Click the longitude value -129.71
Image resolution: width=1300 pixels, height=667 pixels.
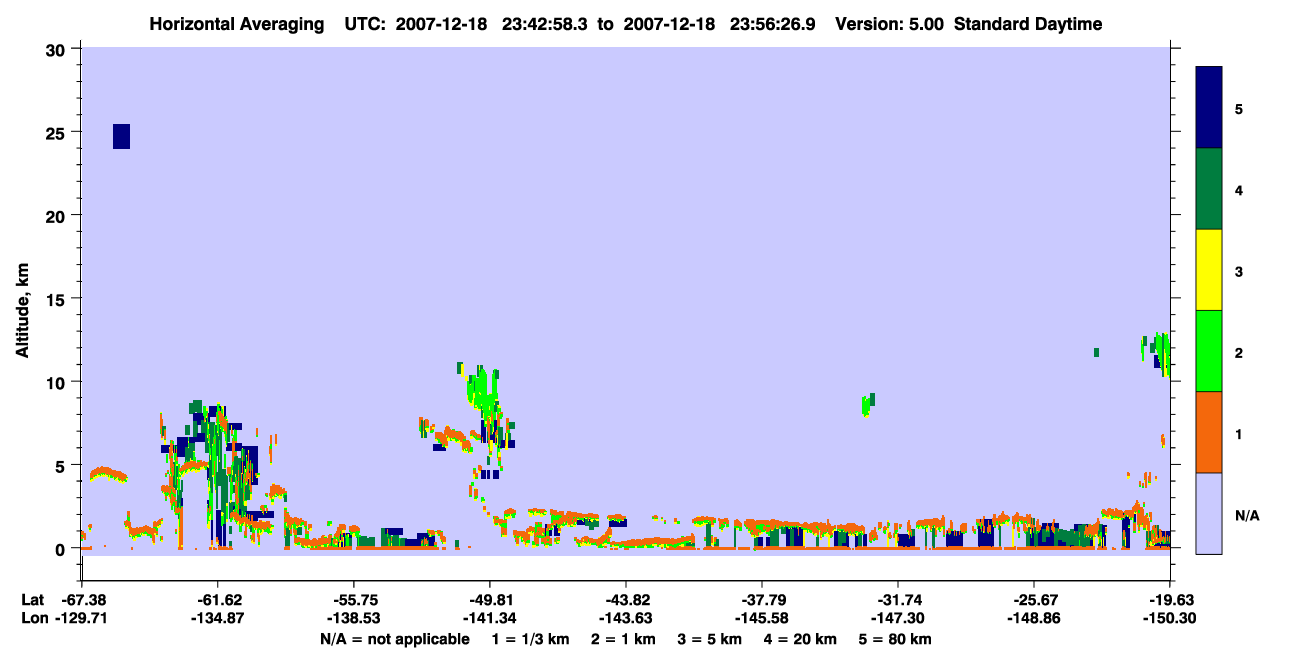click(x=82, y=619)
